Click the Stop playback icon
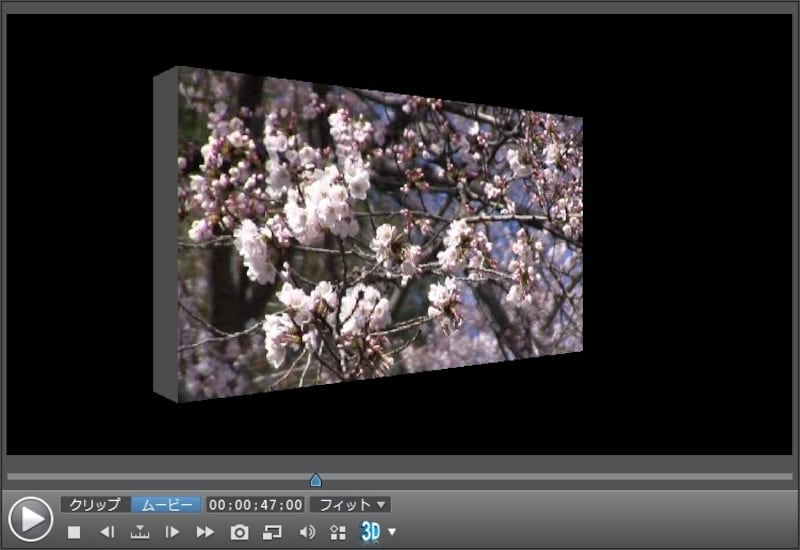The width and height of the screenshot is (800, 550). 74,532
